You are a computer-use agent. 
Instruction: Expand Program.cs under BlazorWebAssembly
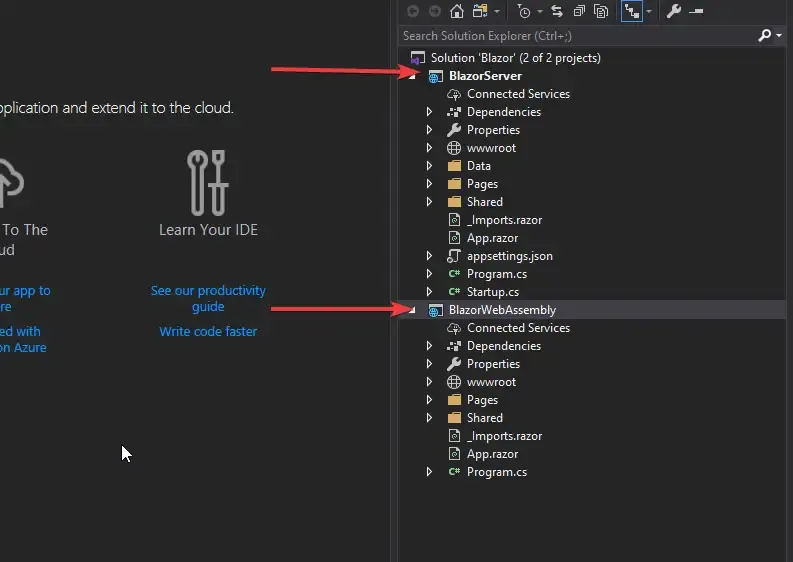click(x=429, y=471)
